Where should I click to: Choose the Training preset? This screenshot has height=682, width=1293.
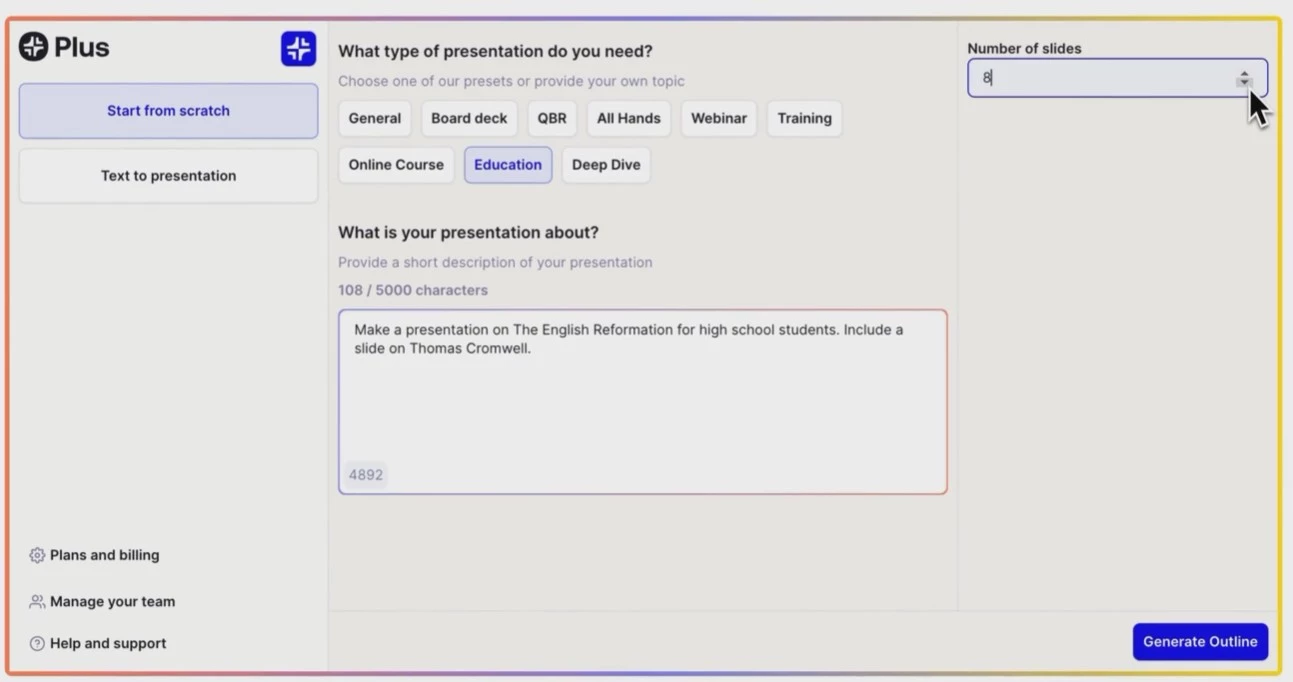[x=805, y=118]
